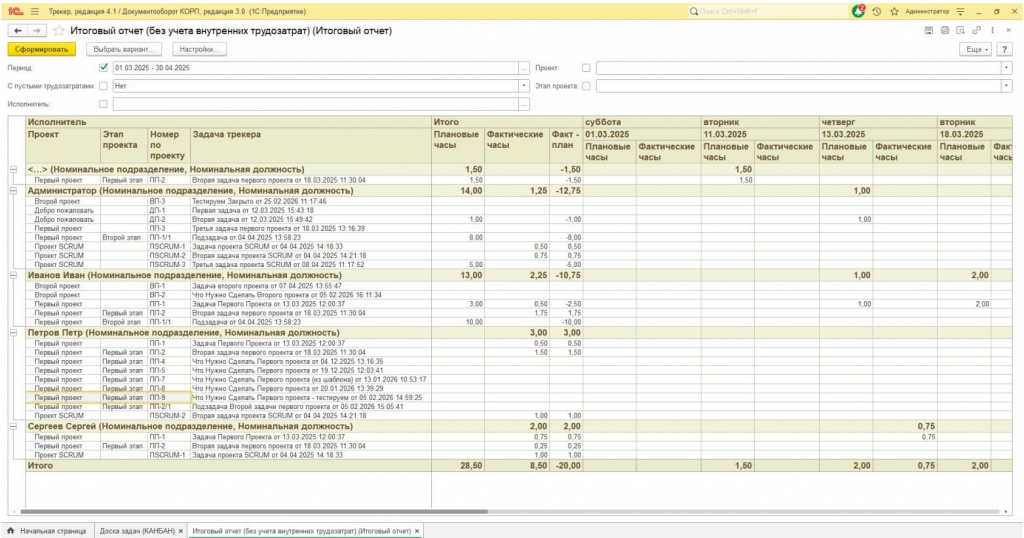Open help with the question mark button
This screenshot has height=538, width=1024.
[1004, 49]
